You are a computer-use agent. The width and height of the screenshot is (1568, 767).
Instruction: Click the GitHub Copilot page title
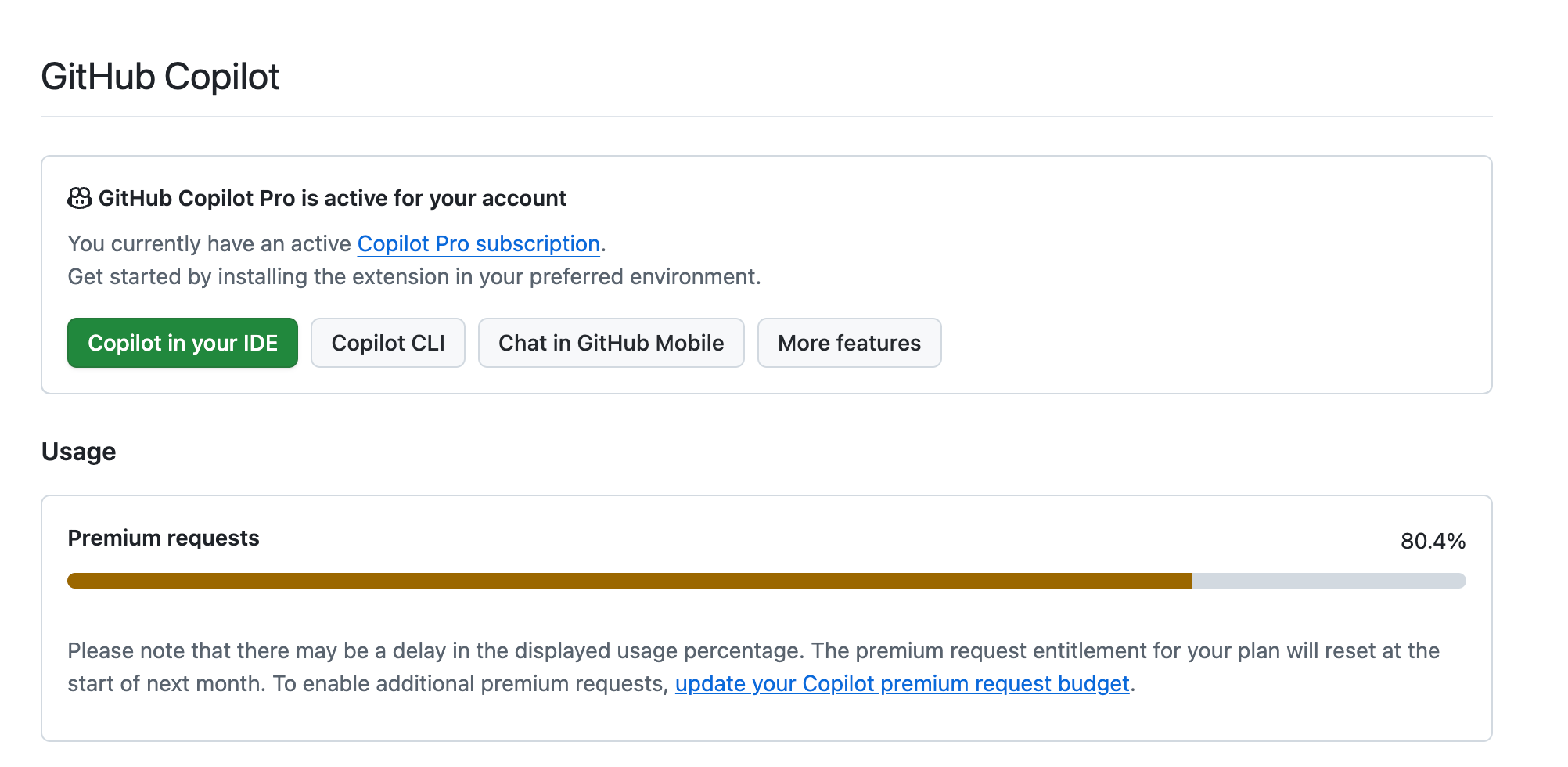point(160,77)
